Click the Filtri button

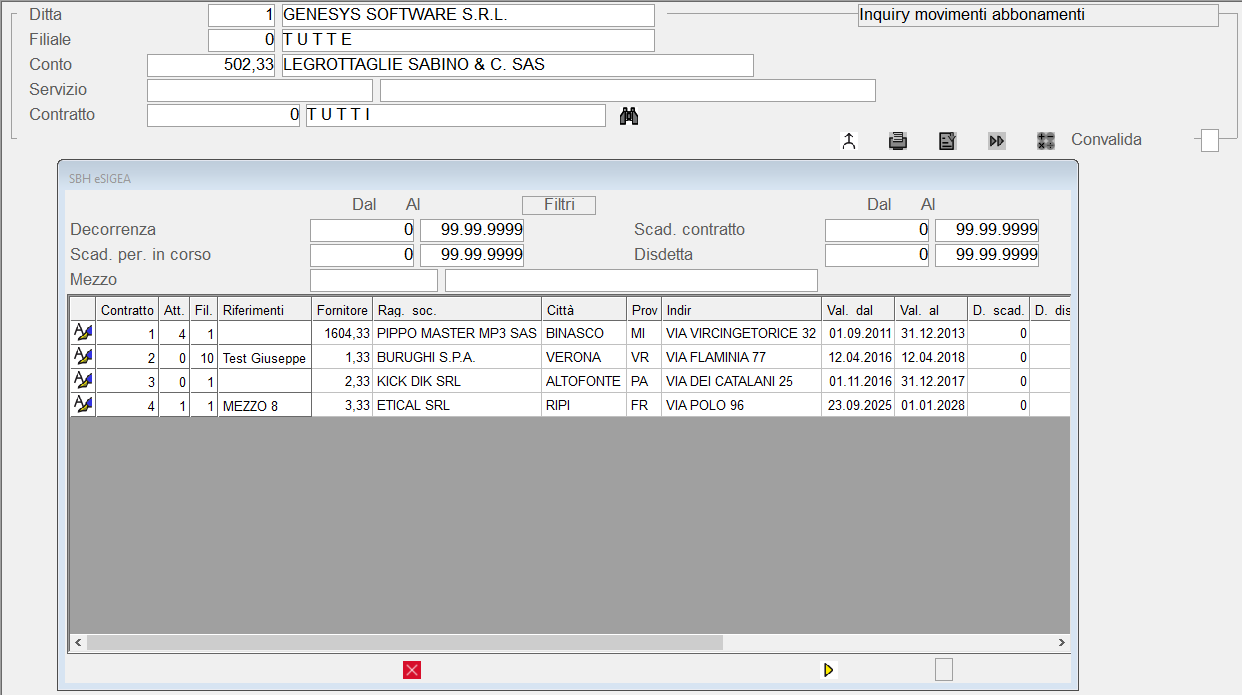click(x=559, y=205)
